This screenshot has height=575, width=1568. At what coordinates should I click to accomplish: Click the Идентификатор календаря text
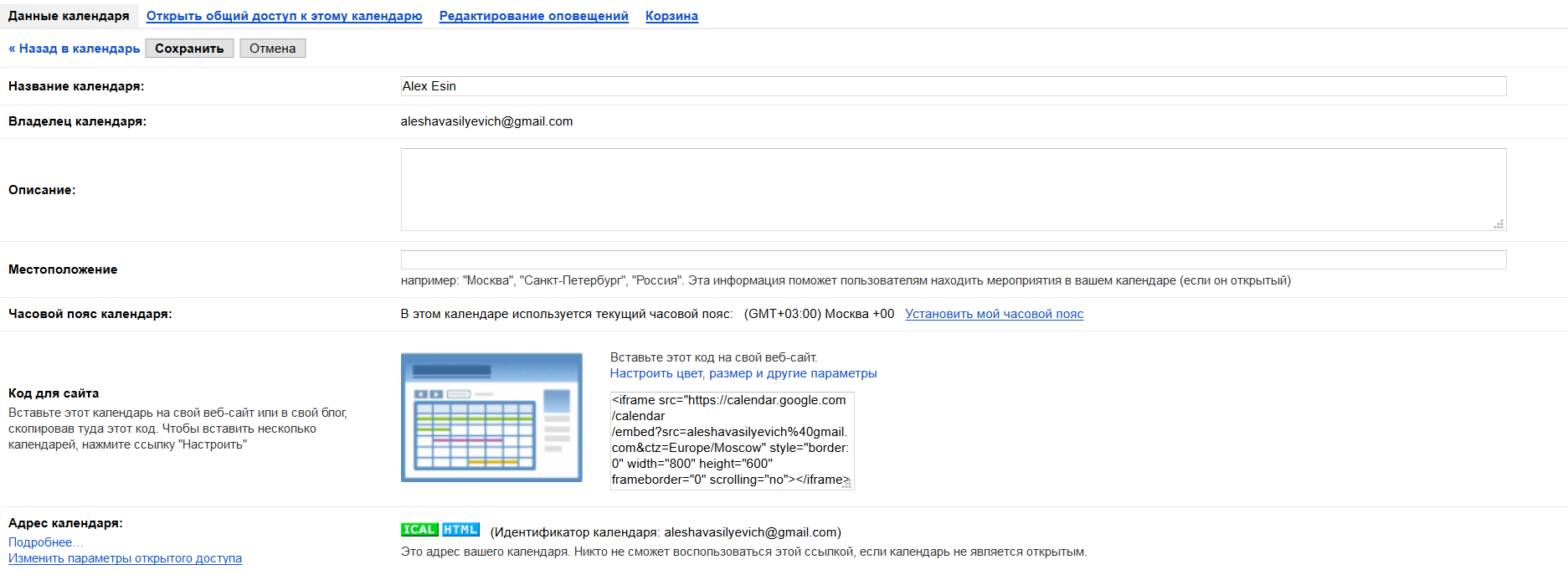click(666, 532)
